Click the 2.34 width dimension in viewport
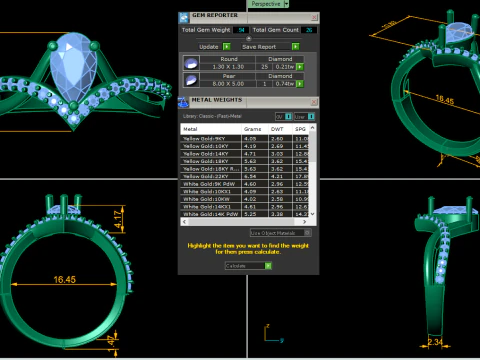Screen dimensions: 480x360 click(x=435, y=342)
